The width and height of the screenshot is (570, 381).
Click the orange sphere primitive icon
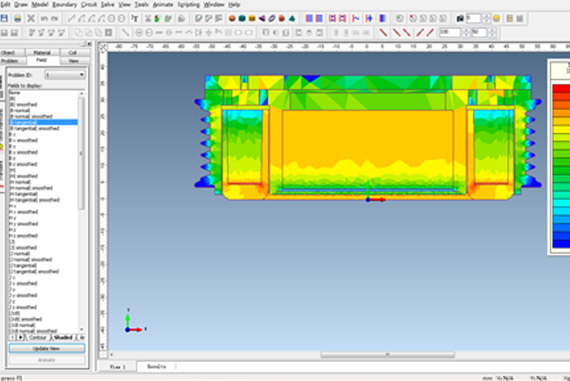[x=232, y=18]
